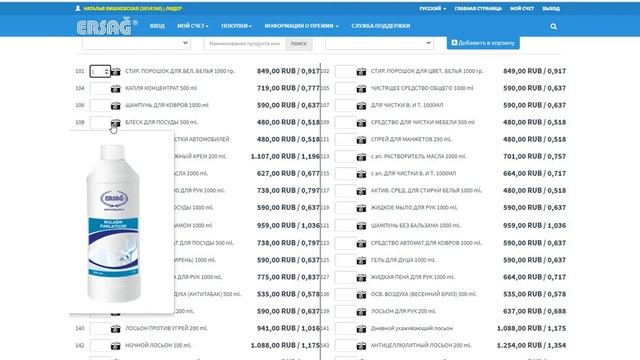Show photo for РАСТВОРИТЕЛЬ МАСЛА 1000 ml
This screenshot has height=360, width=640.
[x=361, y=157]
